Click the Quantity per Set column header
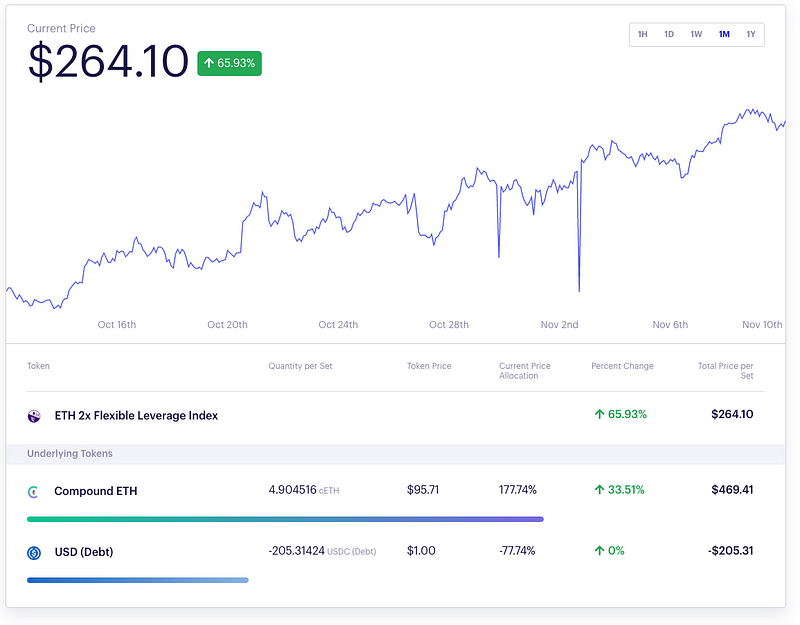Image resolution: width=800 pixels, height=625 pixels. (300, 366)
